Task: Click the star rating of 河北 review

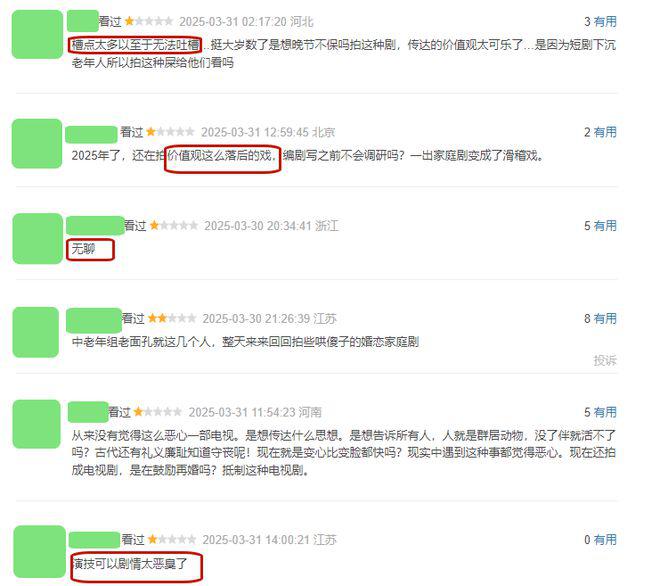Action: [149, 21]
